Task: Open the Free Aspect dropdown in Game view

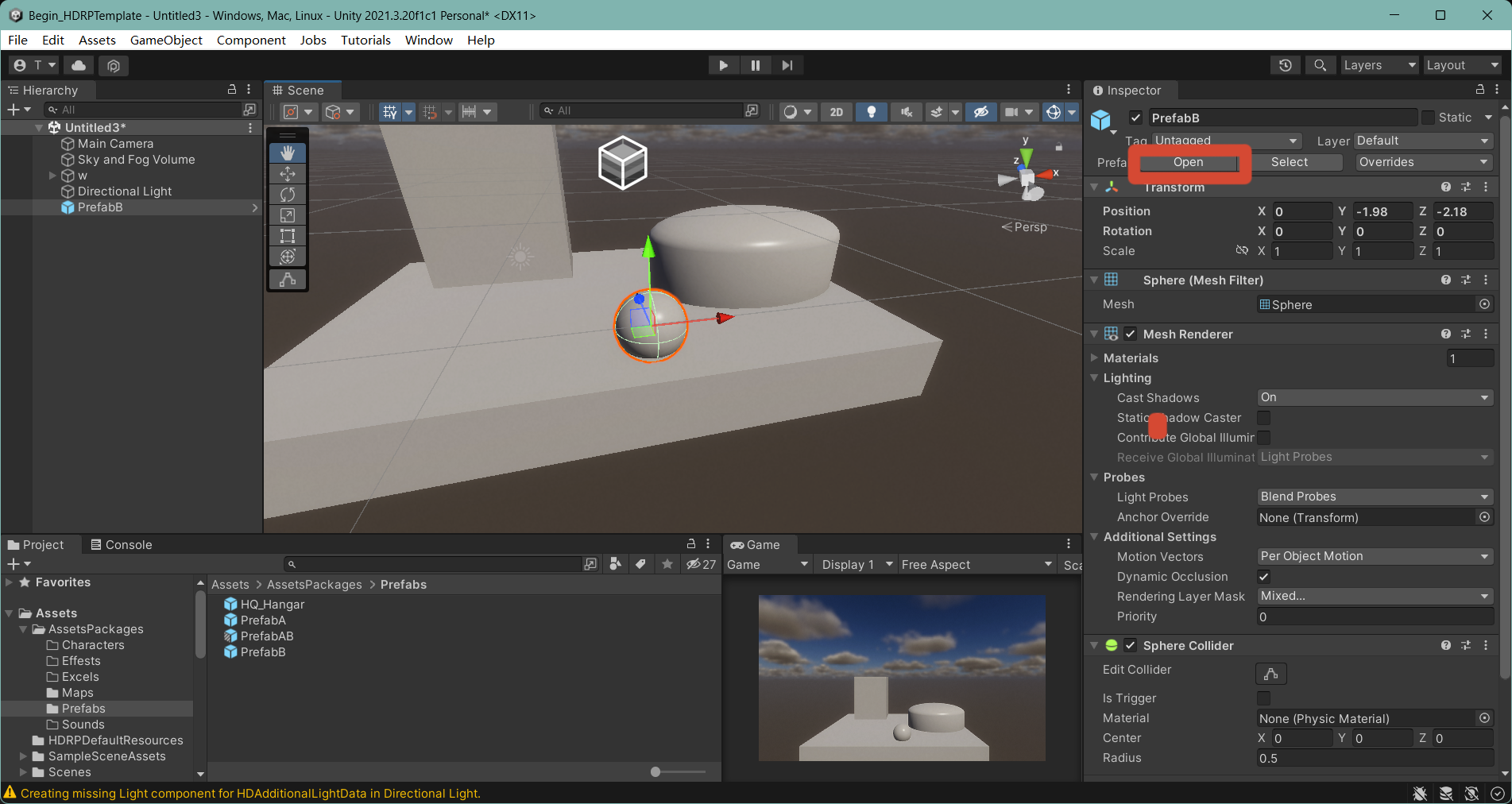Action: pyautogui.click(x=976, y=564)
